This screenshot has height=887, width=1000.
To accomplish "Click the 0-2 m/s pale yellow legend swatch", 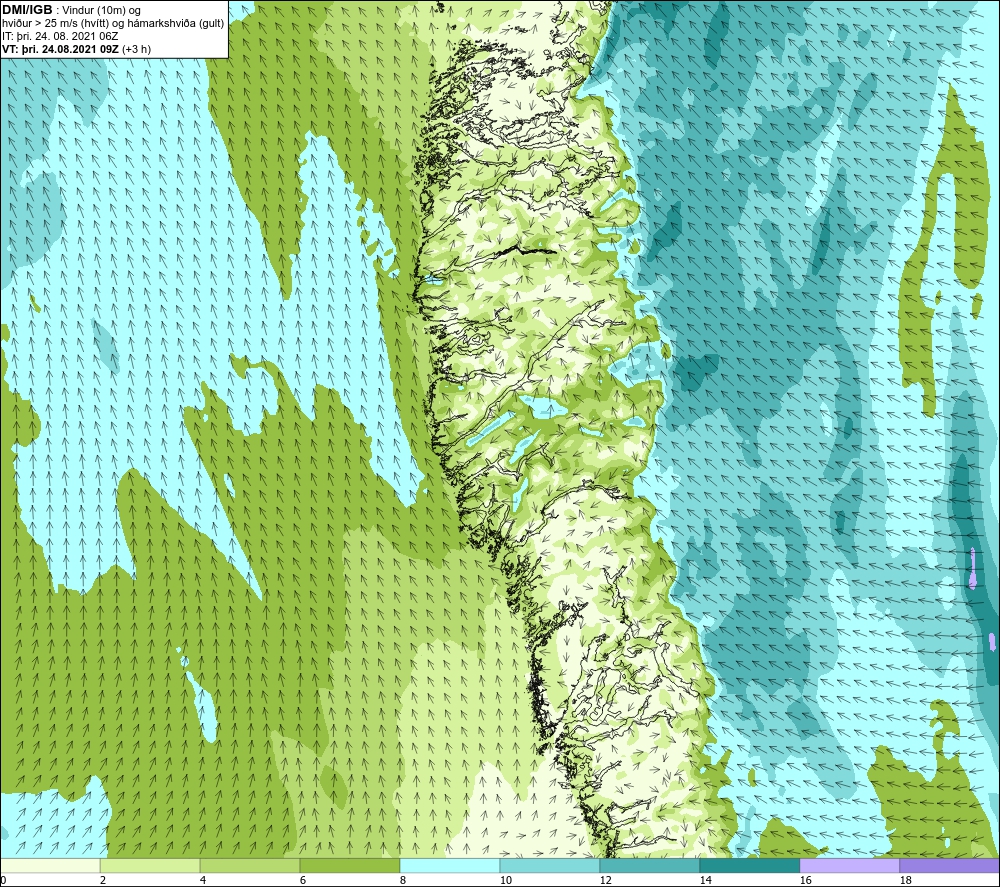I will click(50, 865).
